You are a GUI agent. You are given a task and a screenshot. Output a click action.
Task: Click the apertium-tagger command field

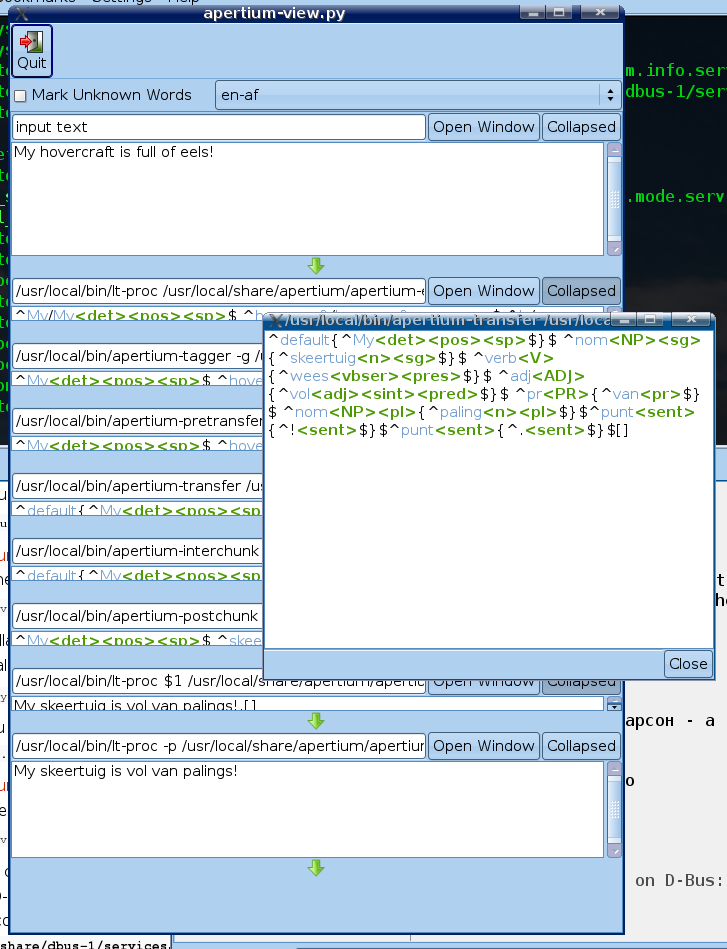[138, 356]
